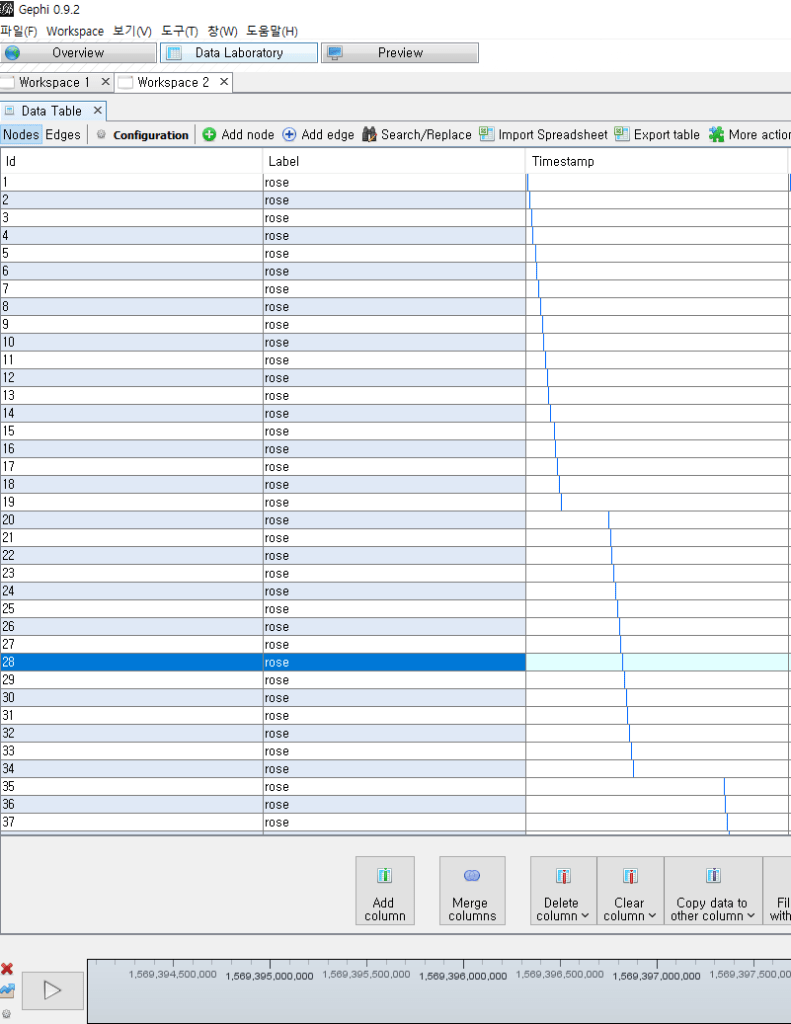Open More actions puzzle icon
This screenshot has height=1024, width=791.
pos(716,135)
